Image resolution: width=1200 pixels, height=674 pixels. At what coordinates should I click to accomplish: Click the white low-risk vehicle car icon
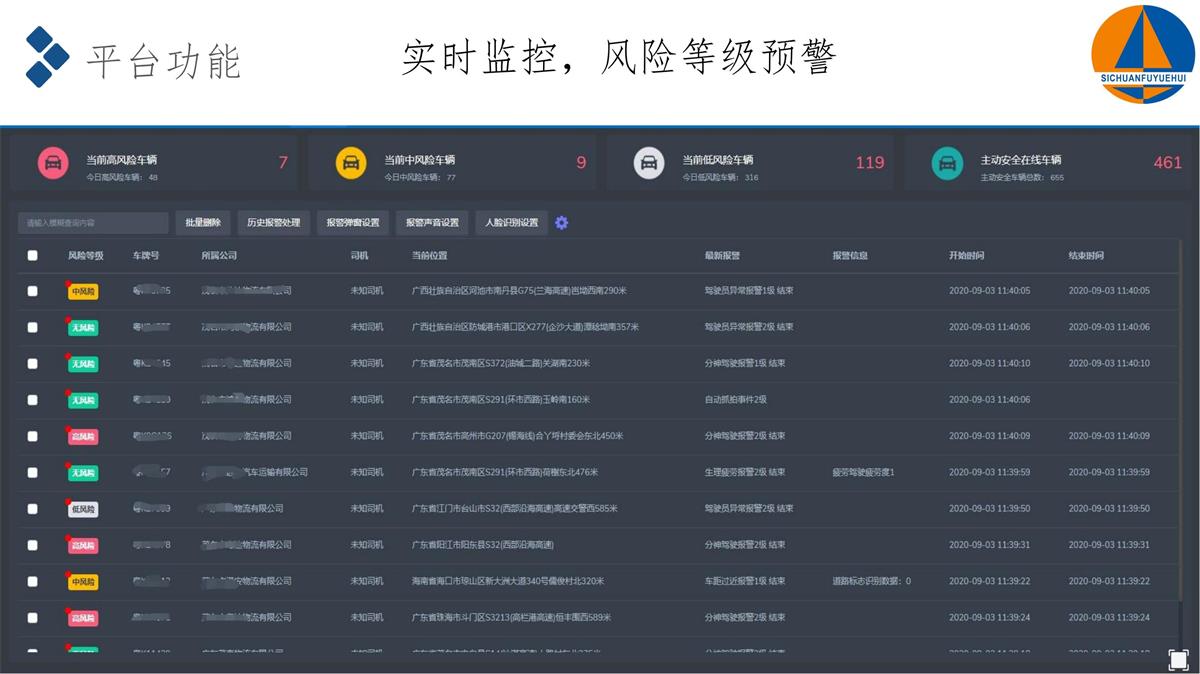pyautogui.click(x=649, y=163)
